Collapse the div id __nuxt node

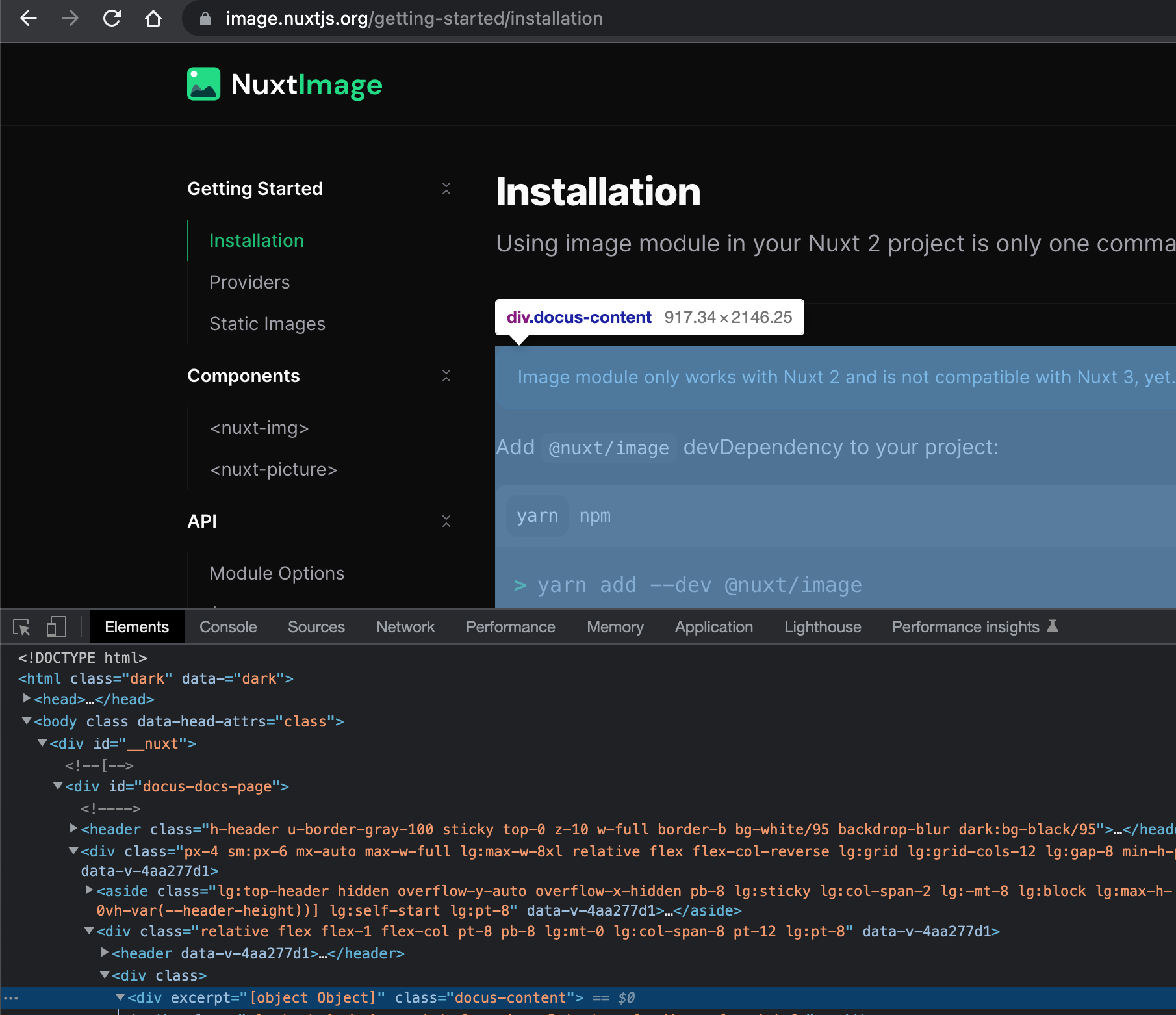(x=42, y=743)
